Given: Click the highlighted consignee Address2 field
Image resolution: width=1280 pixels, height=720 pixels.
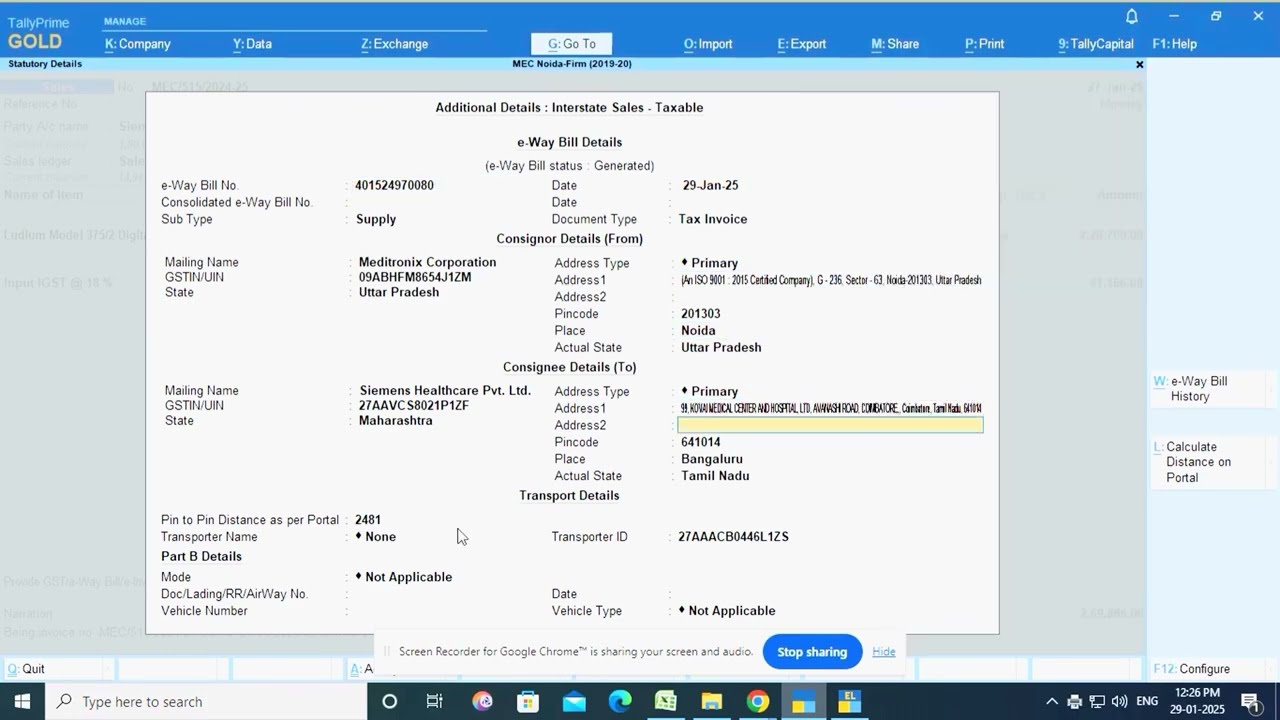Looking at the screenshot, I should (830, 425).
